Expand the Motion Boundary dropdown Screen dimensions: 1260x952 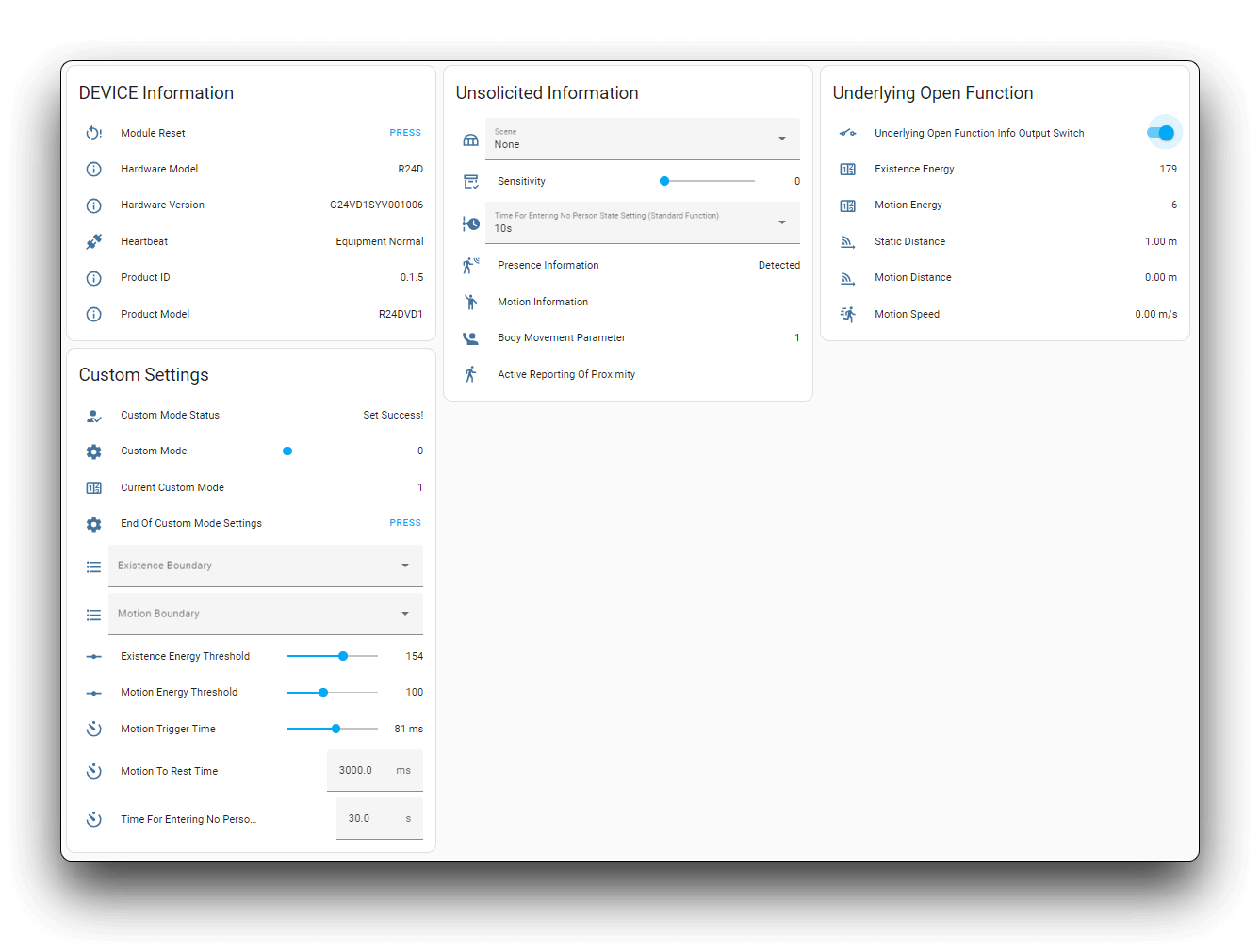click(265, 614)
